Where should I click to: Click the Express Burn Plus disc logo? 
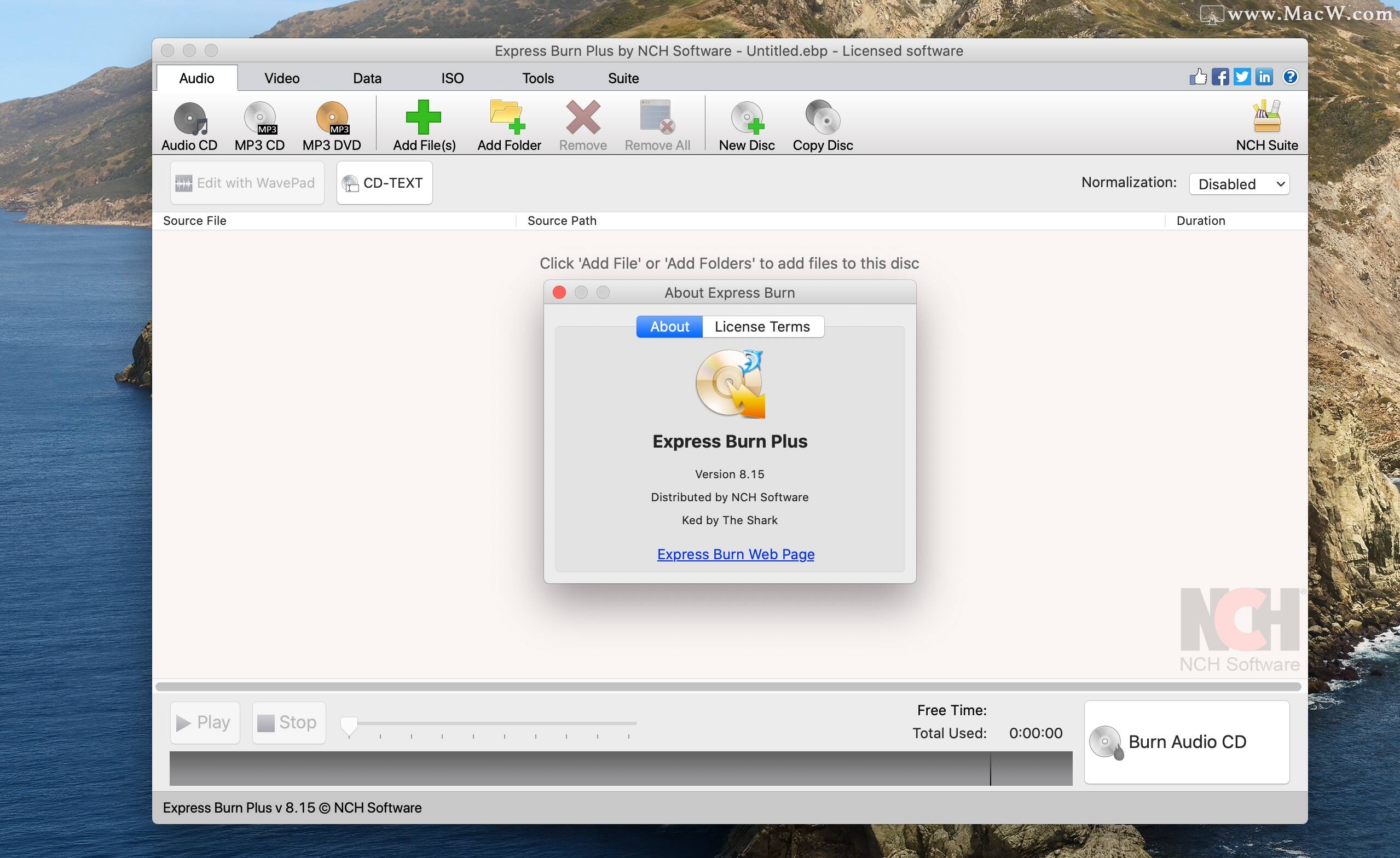(730, 384)
